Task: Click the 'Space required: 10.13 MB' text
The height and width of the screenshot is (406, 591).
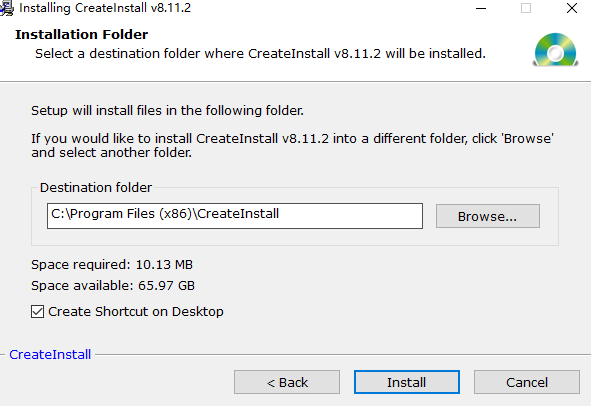Action: tap(112, 265)
